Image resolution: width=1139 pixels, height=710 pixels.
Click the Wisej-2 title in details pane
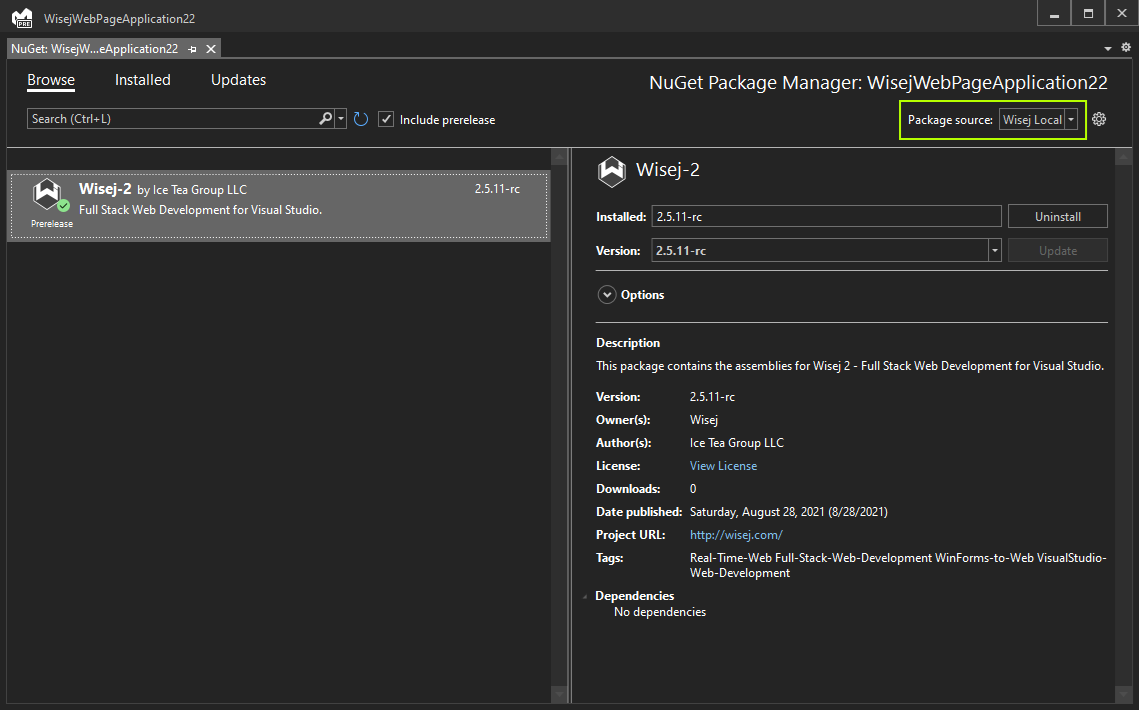[668, 170]
